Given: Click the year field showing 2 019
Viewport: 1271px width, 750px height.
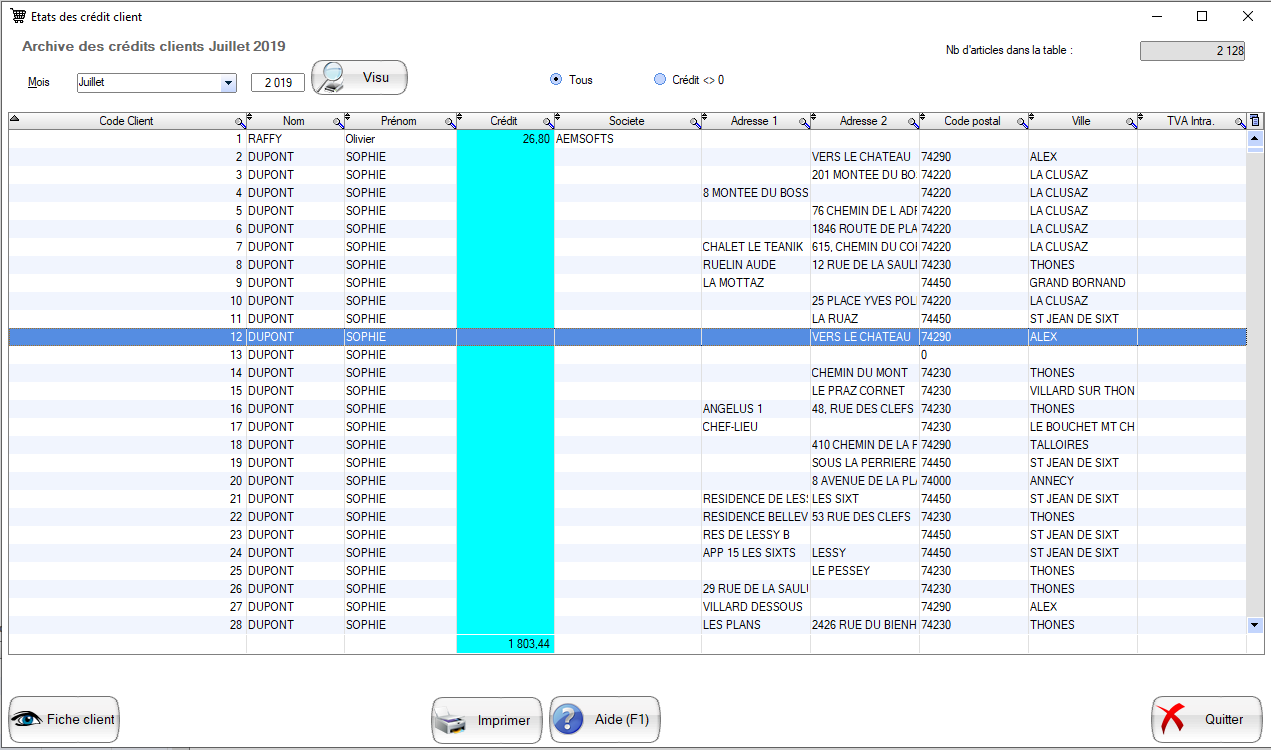Looking at the screenshot, I should click(x=278, y=83).
